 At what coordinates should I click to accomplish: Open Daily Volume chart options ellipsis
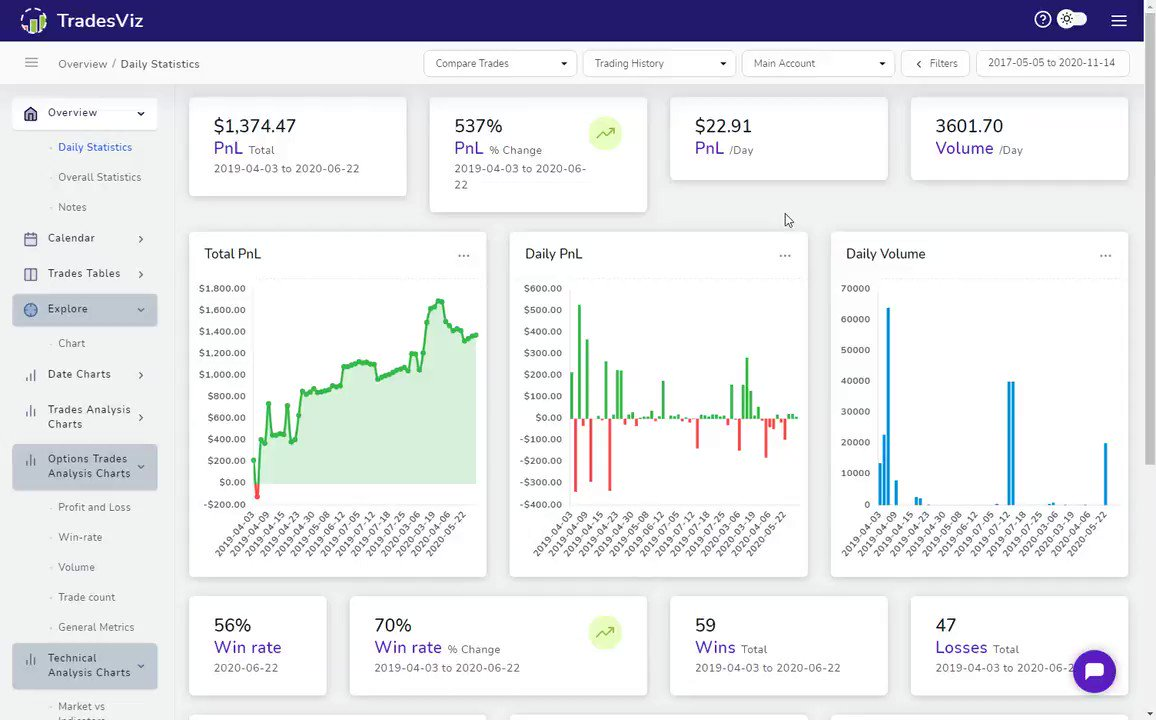tap(1105, 256)
